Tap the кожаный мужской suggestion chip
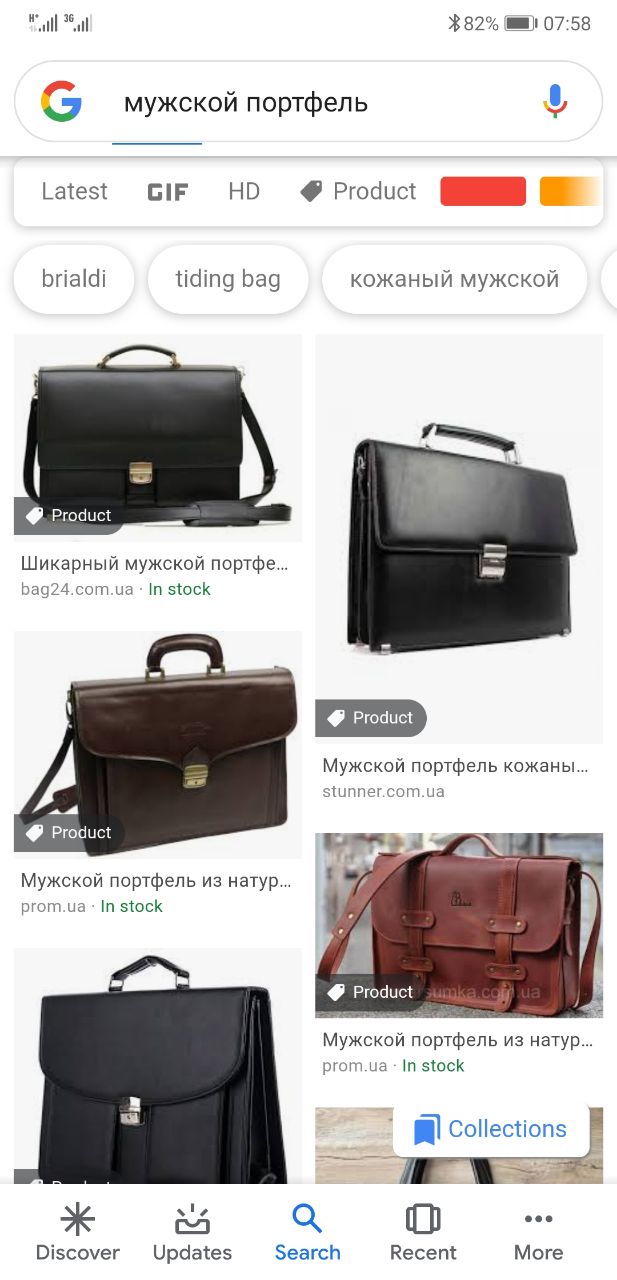Viewport: 617px width, 1280px height. (454, 279)
